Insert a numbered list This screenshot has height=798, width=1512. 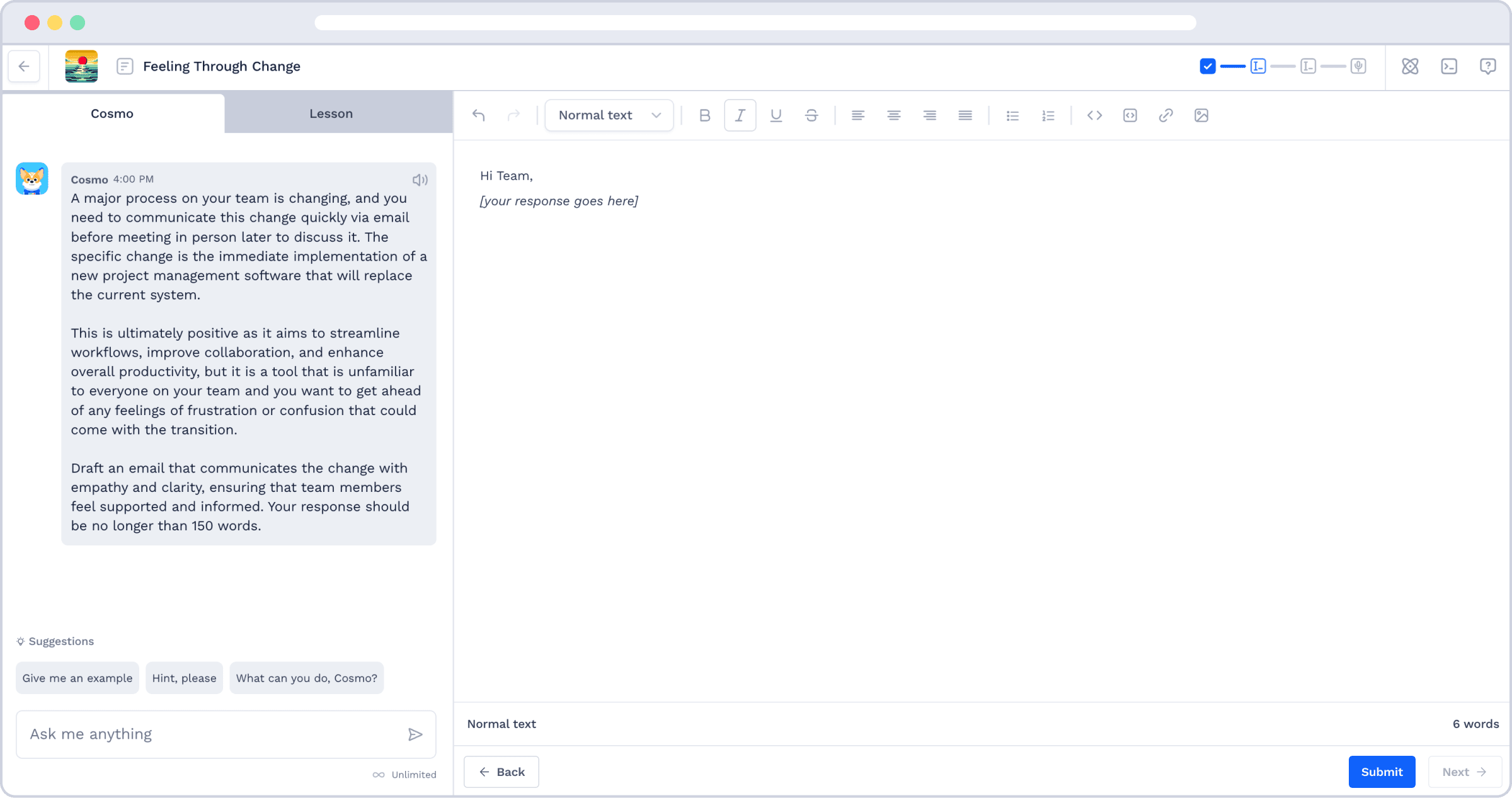click(x=1048, y=115)
